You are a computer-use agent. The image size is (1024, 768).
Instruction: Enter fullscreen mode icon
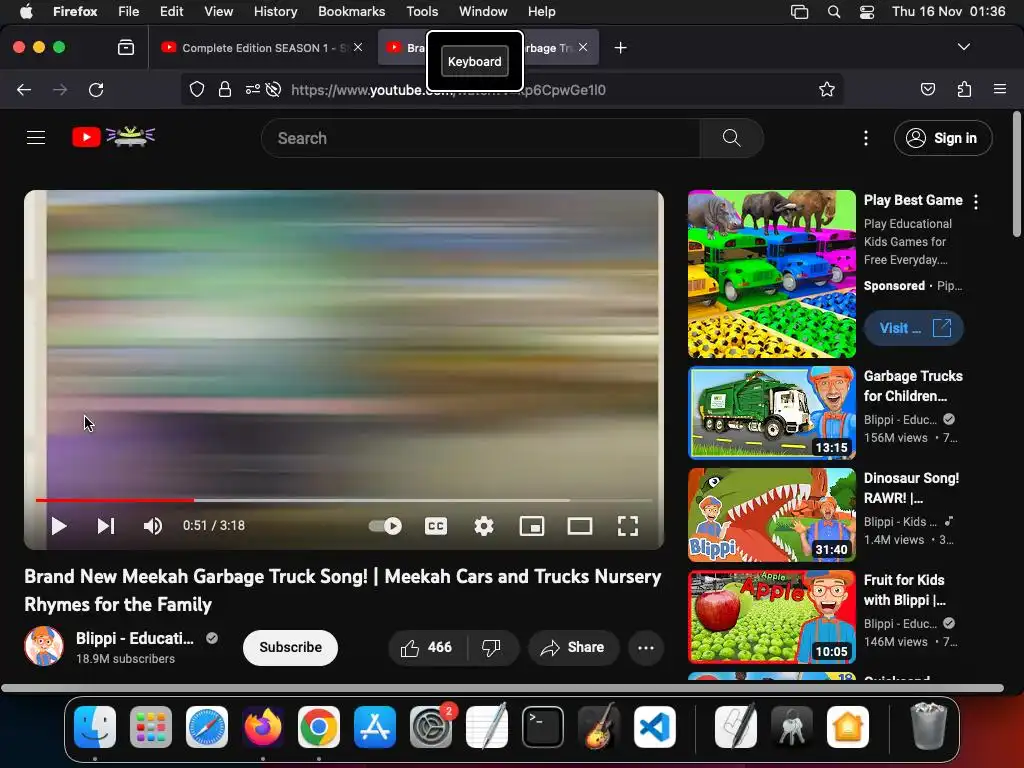click(628, 526)
